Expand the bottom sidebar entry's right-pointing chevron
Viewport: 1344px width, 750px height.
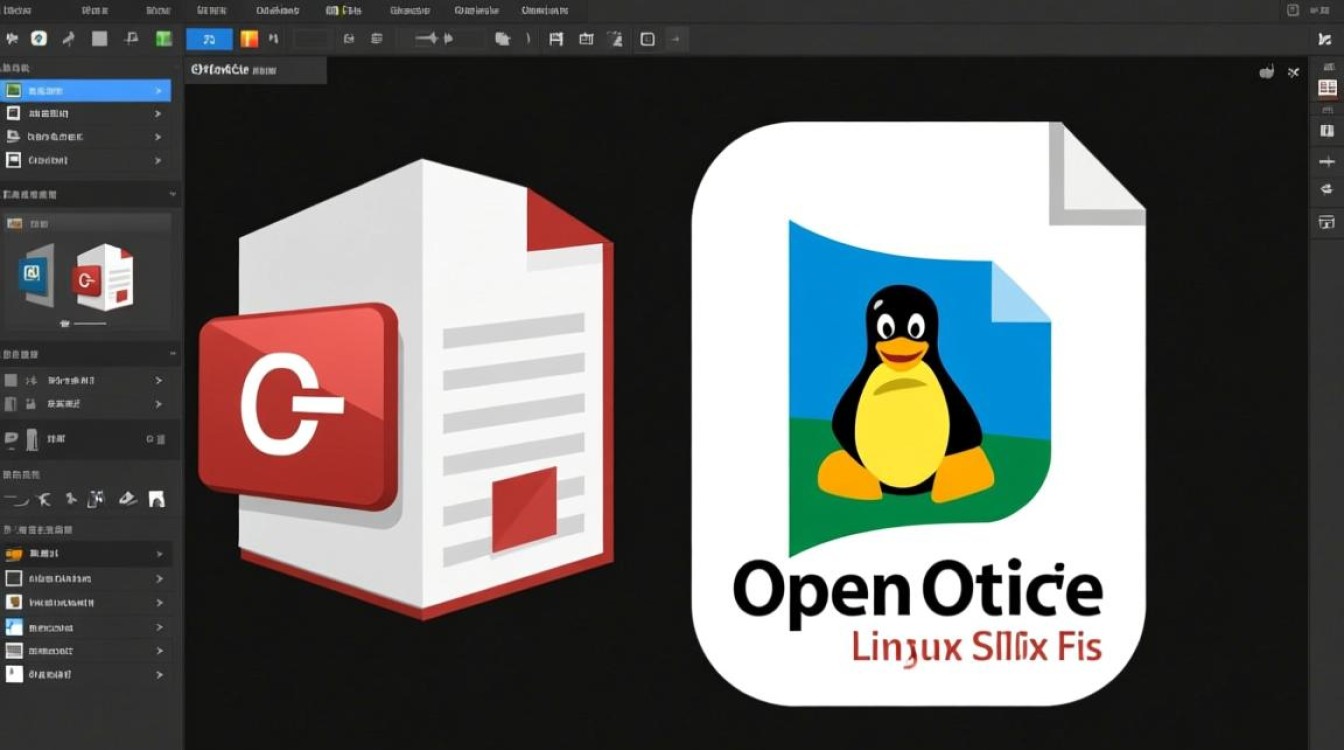click(158, 675)
